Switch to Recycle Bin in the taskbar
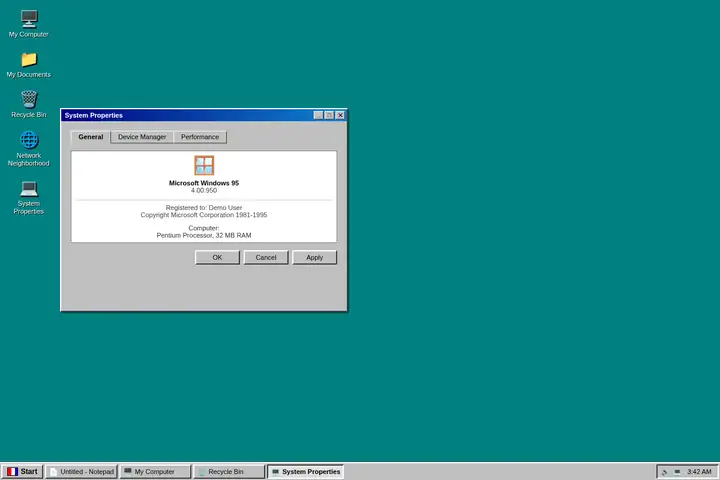 229,472
